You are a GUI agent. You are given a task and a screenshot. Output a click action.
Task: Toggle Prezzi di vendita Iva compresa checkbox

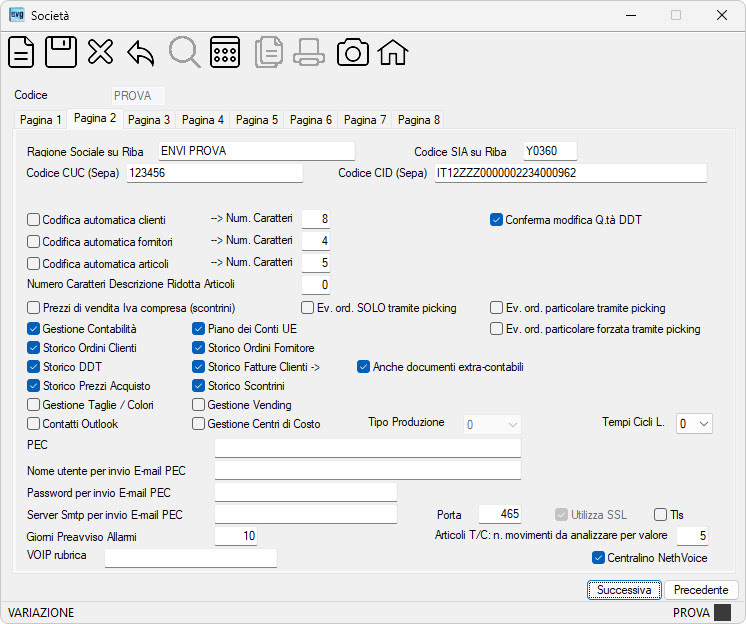tap(33, 308)
